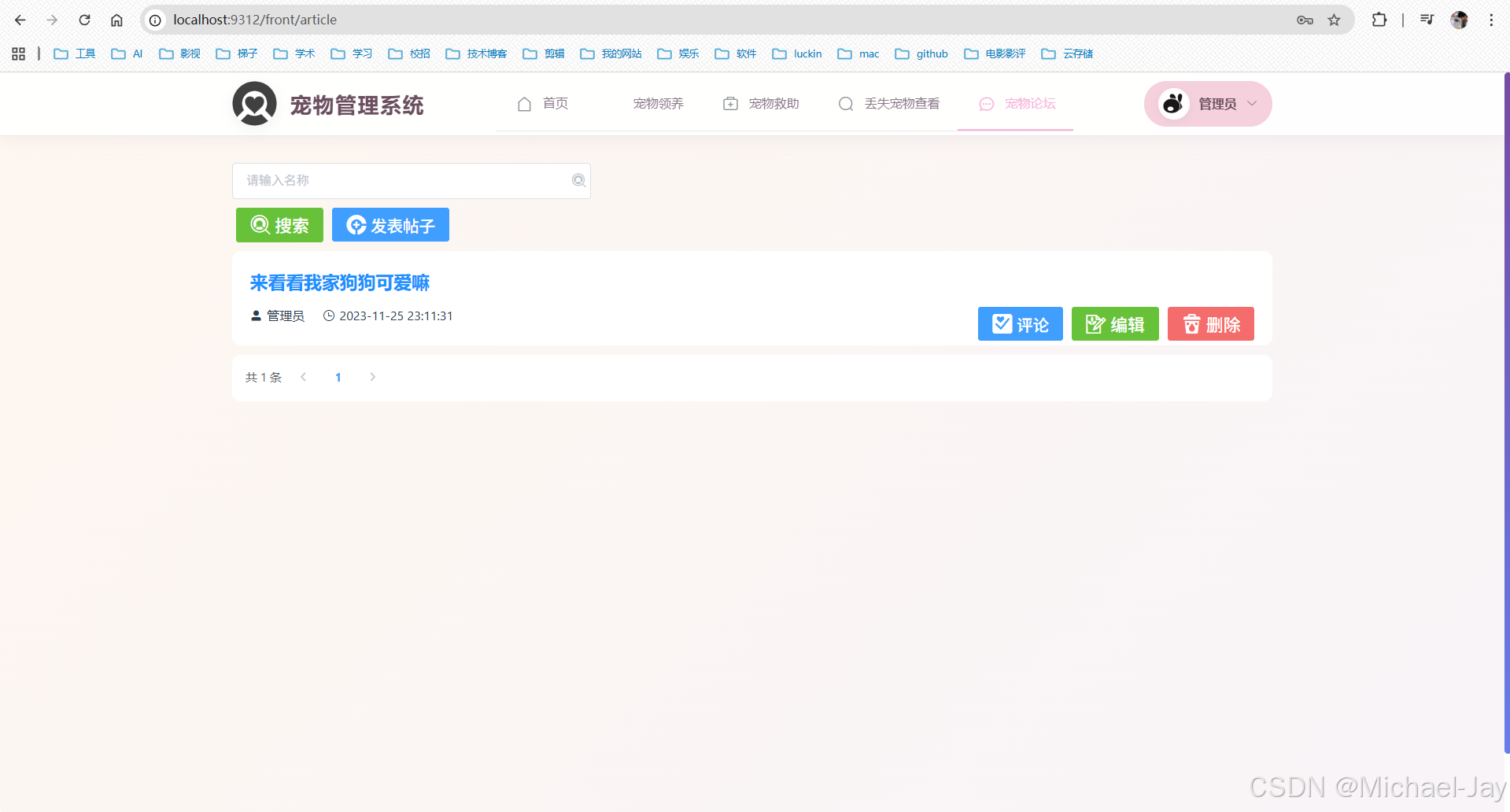This screenshot has height=812, width=1510.
Task: Focus the 请输入名称 search field
Action: (x=411, y=181)
